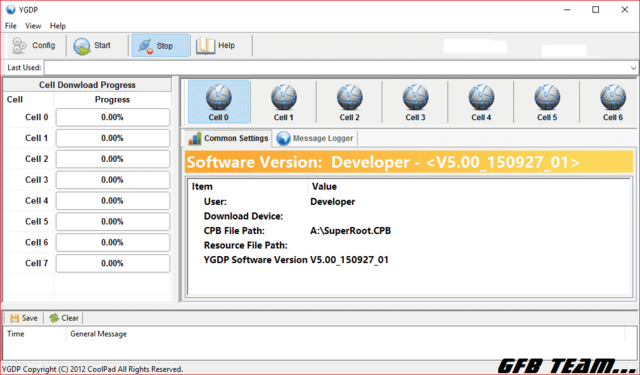Click the Cell 1 progress bar
The width and height of the screenshot is (640, 375).
click(113, 138)
